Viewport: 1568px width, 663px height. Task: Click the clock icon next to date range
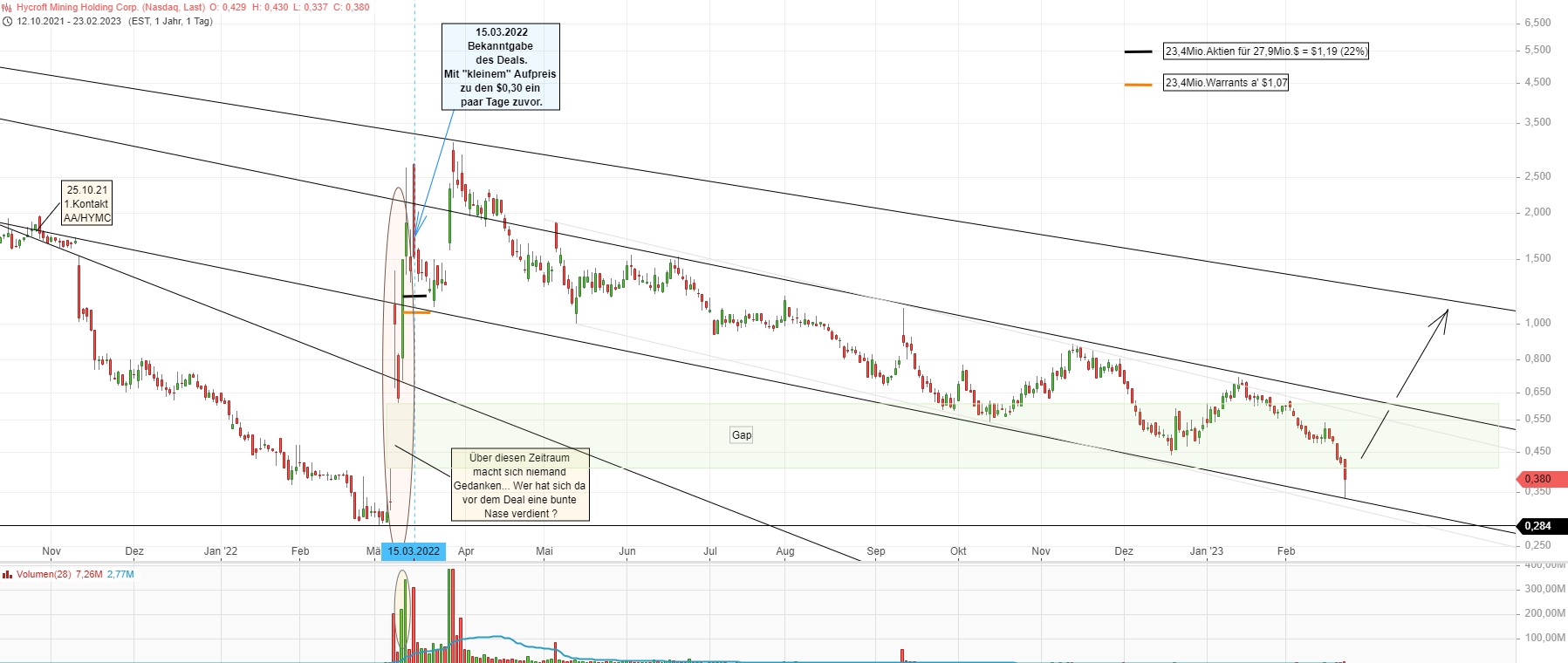7,21
